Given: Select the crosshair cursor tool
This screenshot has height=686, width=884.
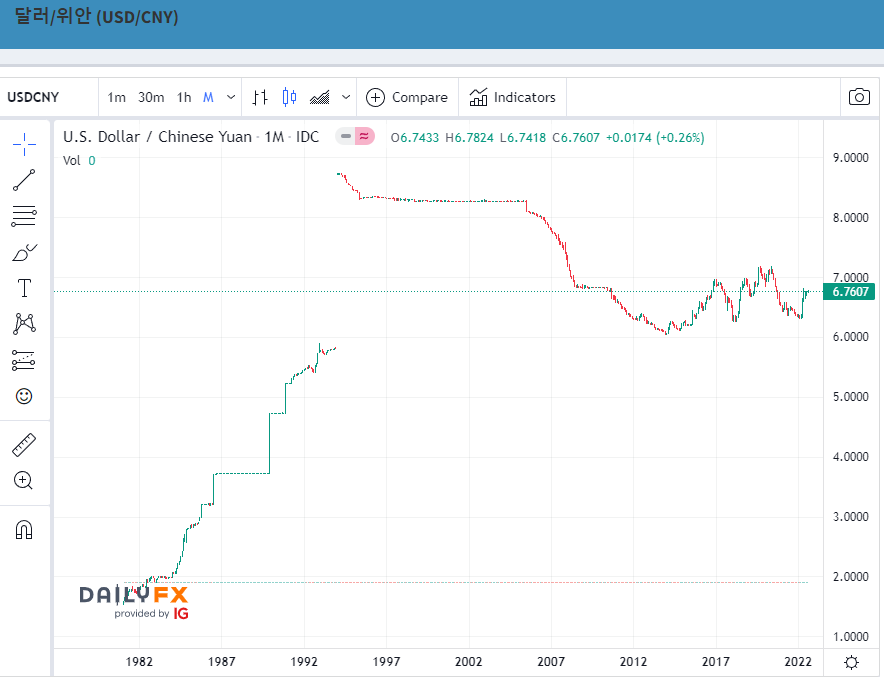Looking at the screenshot, I should click(24, 144).
